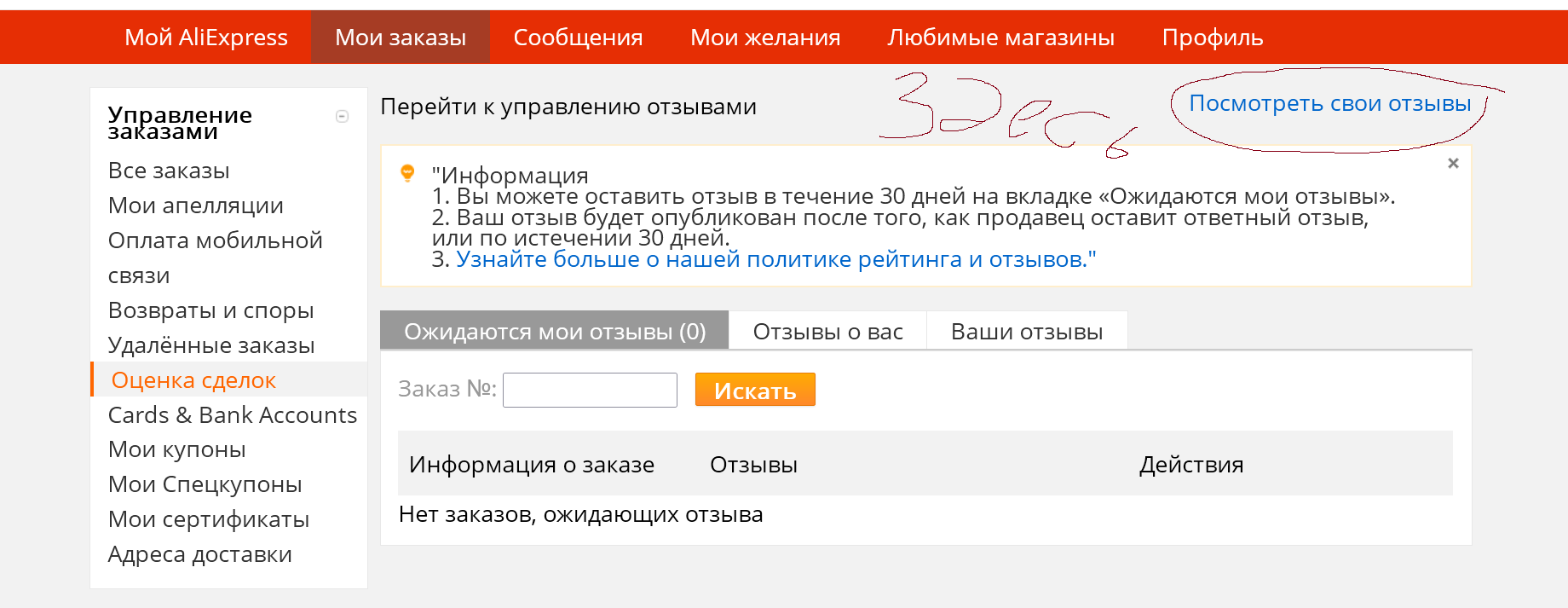The image size is (1568, 608).
Task: Click the Действия column header
Action: (x=1191, y=465)
